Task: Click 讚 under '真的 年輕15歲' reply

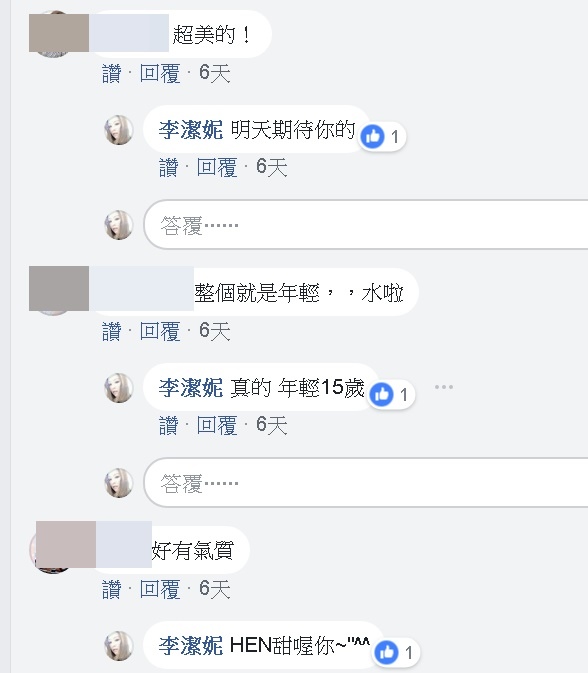Action: pyautogui.click(x=168, y=425)
